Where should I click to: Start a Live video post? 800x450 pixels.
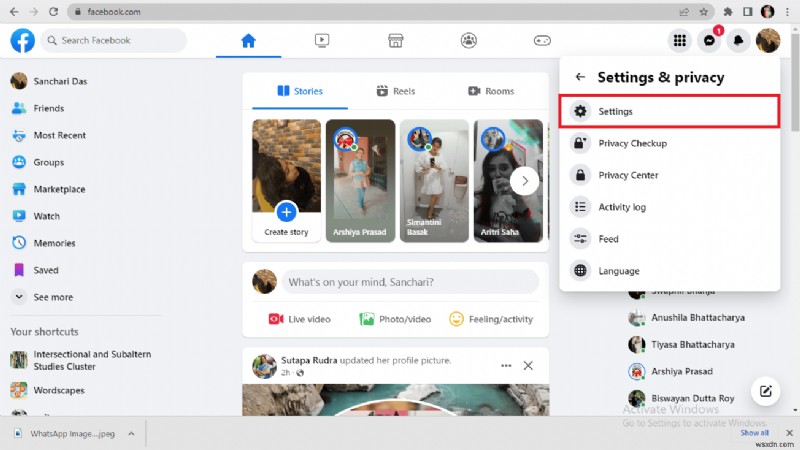[x=299, y=319]
